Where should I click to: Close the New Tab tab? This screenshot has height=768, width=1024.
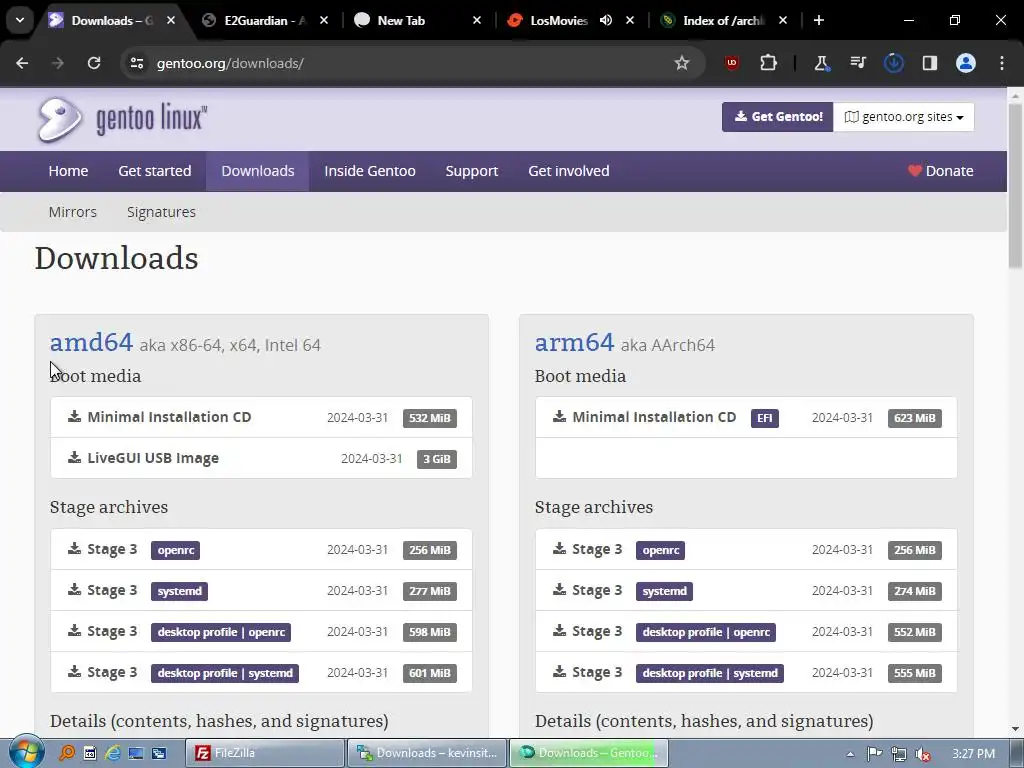point(477,20)
